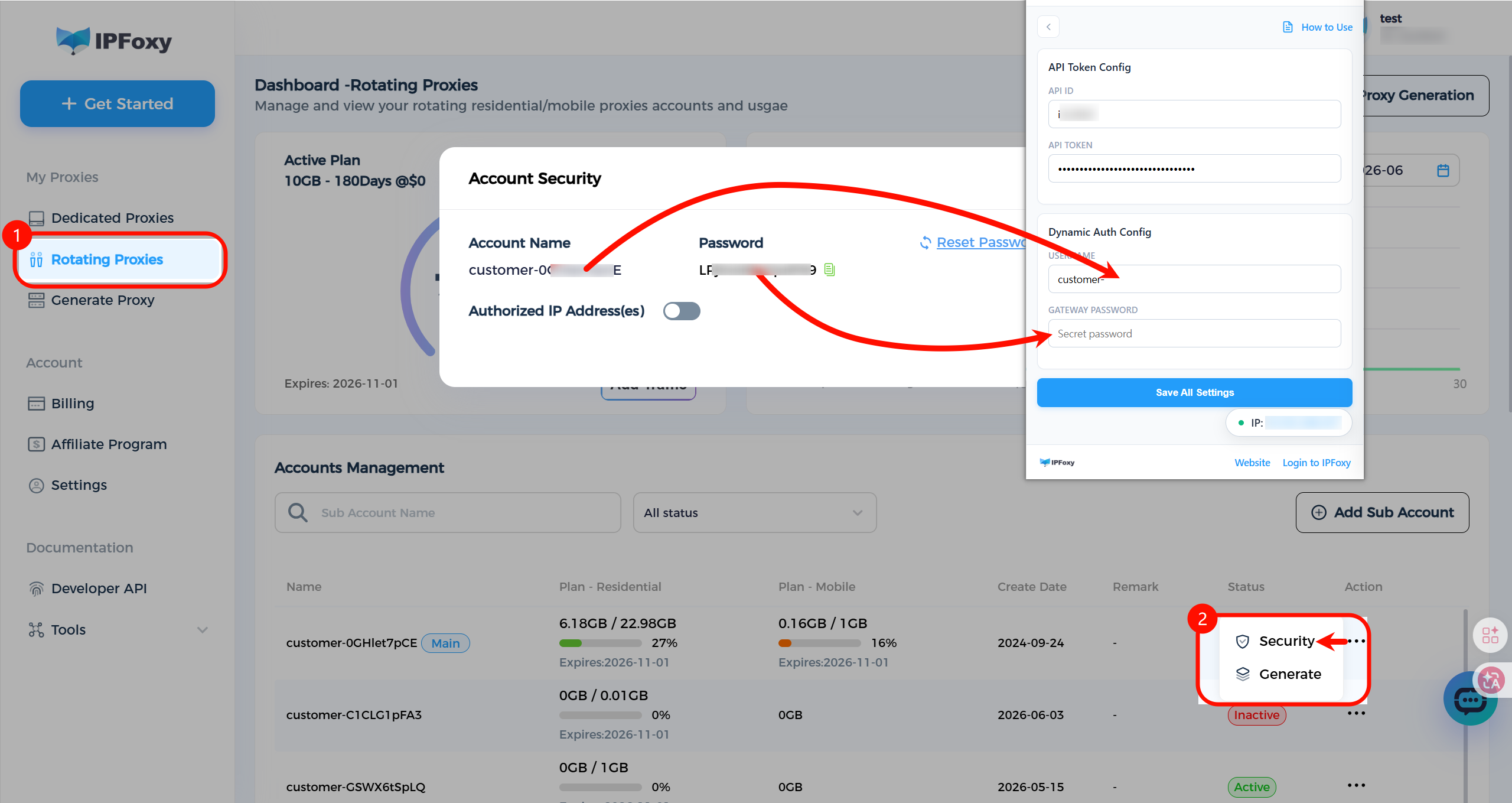1512x803 pixels.
Task: Open three-dot actions for customer-GSWX6tSpLQ
Action: [x=1356, y=786]
